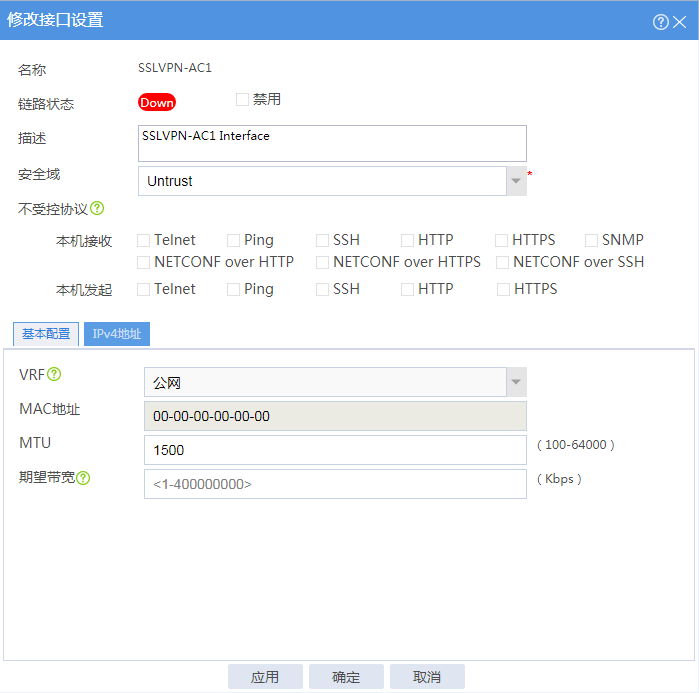Focus the MTU input field

[x=335, y=450]
